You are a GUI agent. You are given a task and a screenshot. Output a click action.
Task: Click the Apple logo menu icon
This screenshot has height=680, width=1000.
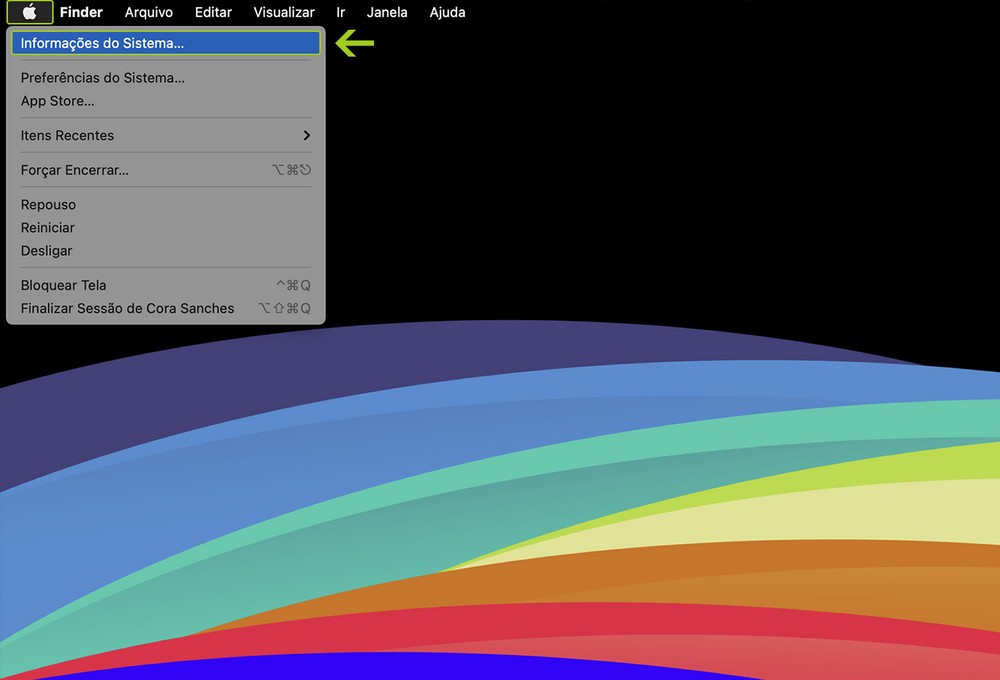[x=29, y=12]
